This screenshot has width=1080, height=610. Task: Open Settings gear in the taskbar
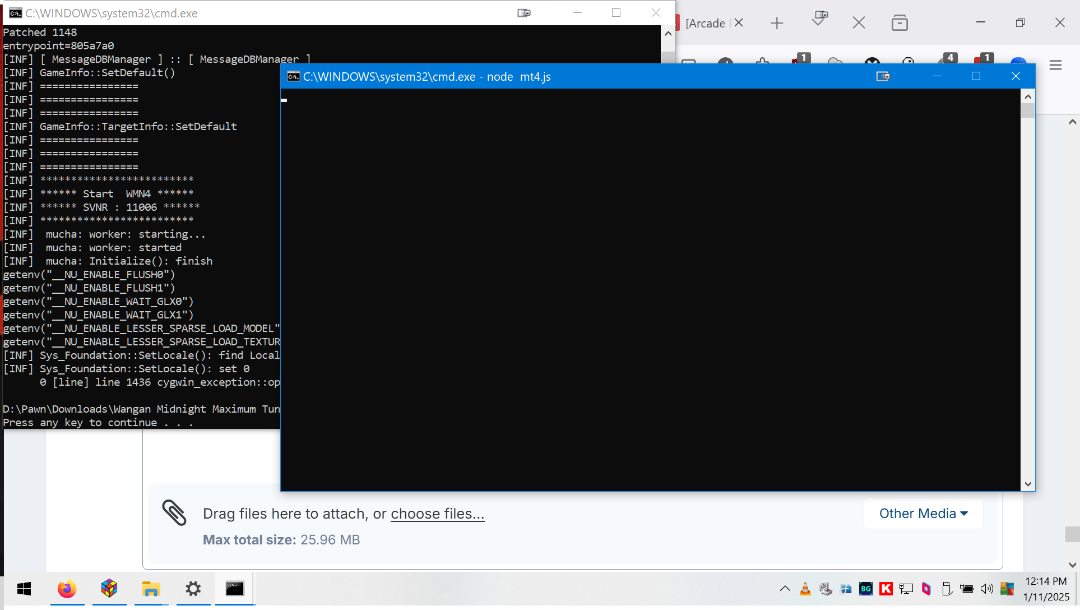(193, 589)
